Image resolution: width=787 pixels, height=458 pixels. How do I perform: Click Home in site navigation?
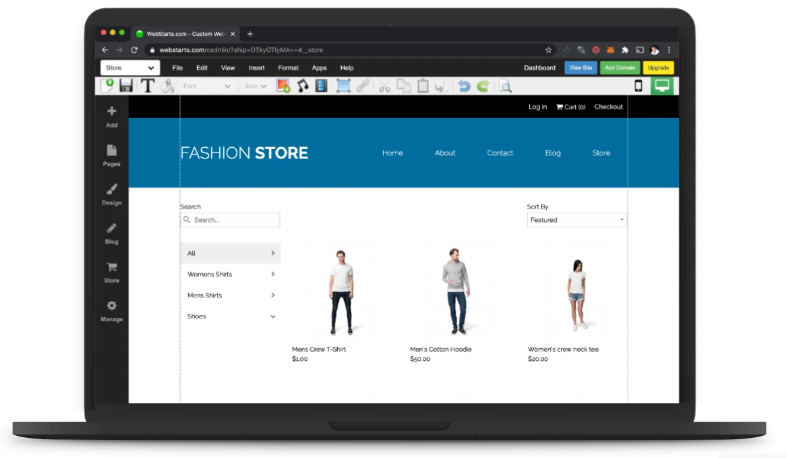pos(392,153)
